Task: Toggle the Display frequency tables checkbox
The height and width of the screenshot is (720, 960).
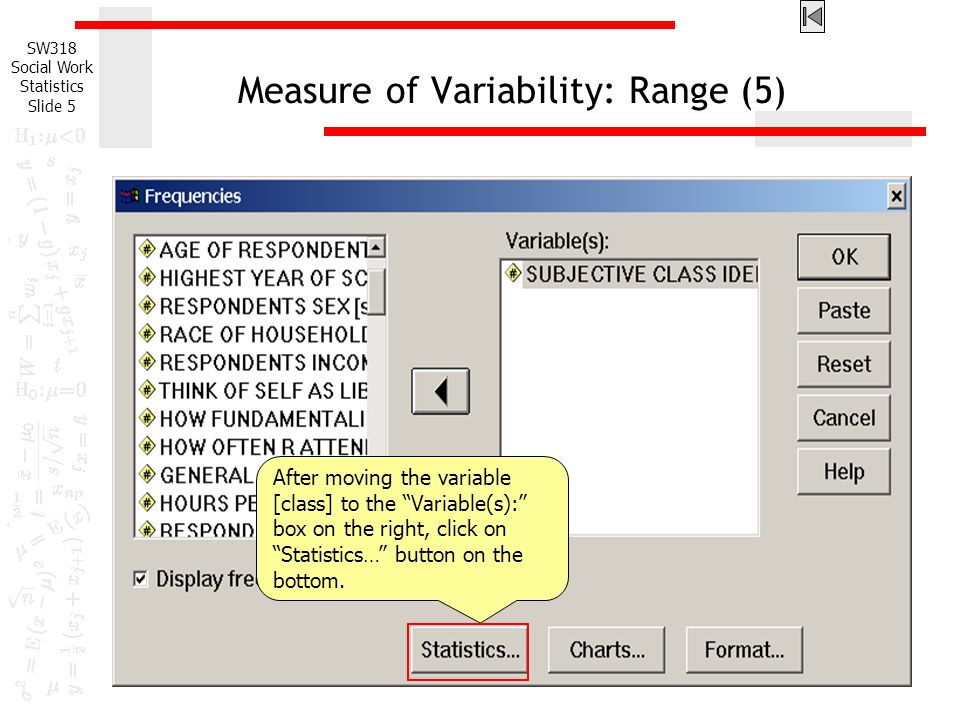Action: (140, 579)
